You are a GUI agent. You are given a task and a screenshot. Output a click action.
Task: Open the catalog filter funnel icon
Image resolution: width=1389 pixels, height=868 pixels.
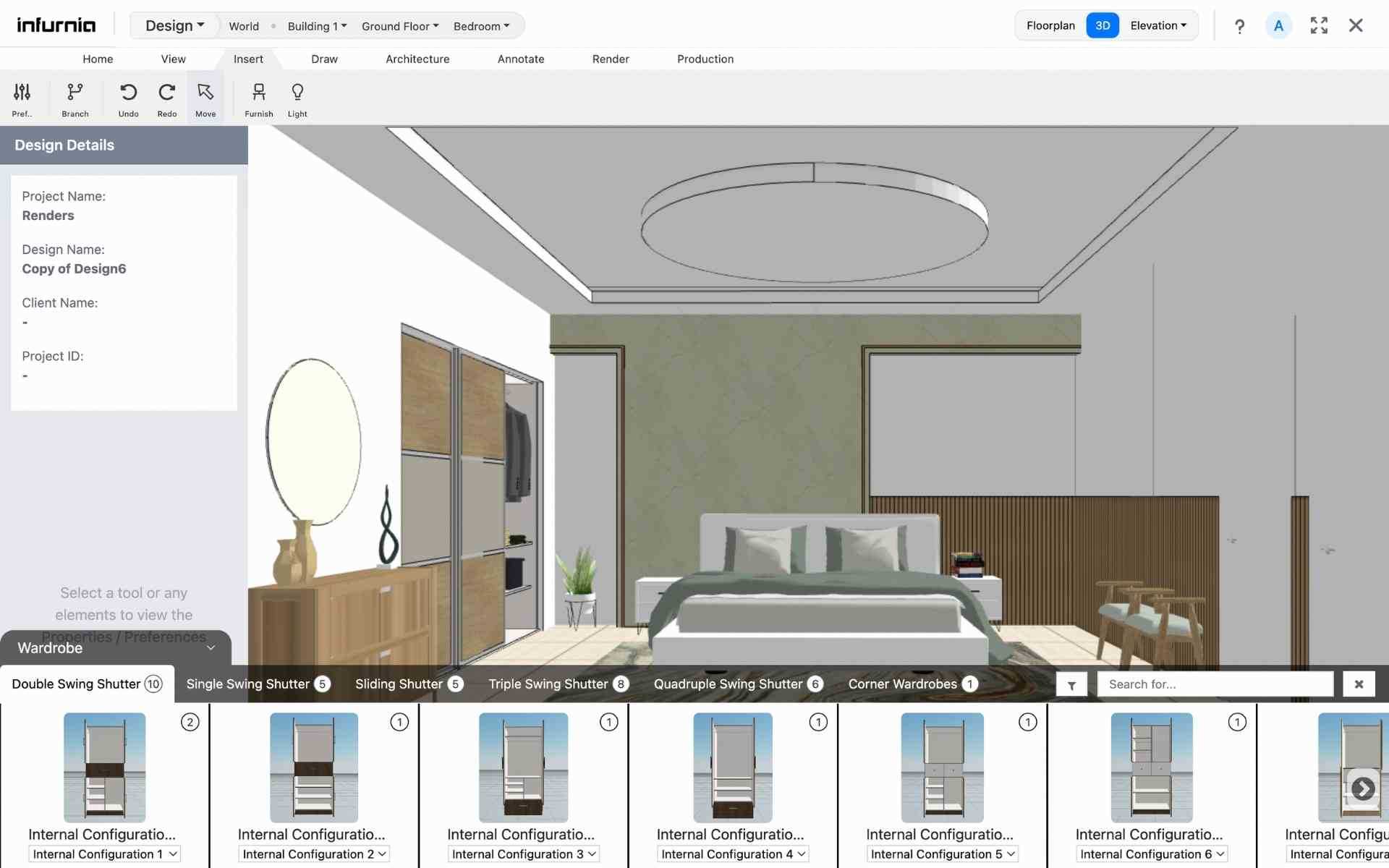pyautogui.click(x=1071, y=684)
